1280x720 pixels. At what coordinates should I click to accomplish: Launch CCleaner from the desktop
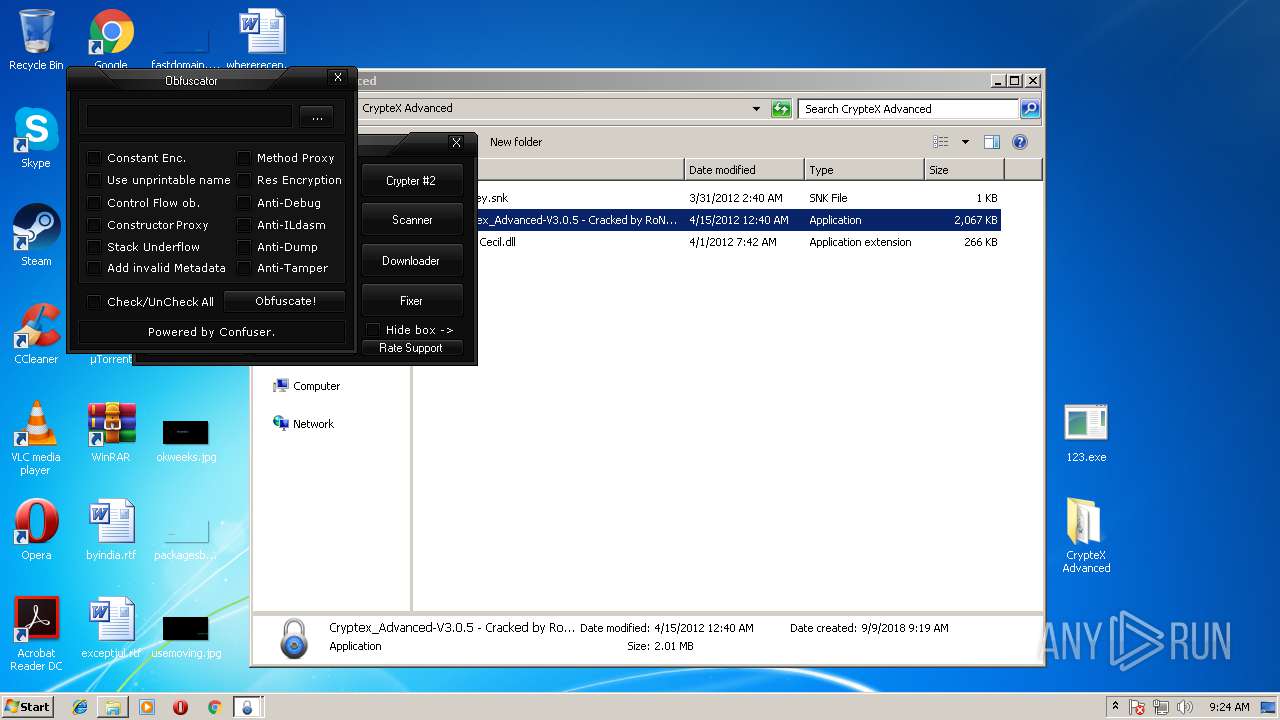pos(36,333)
